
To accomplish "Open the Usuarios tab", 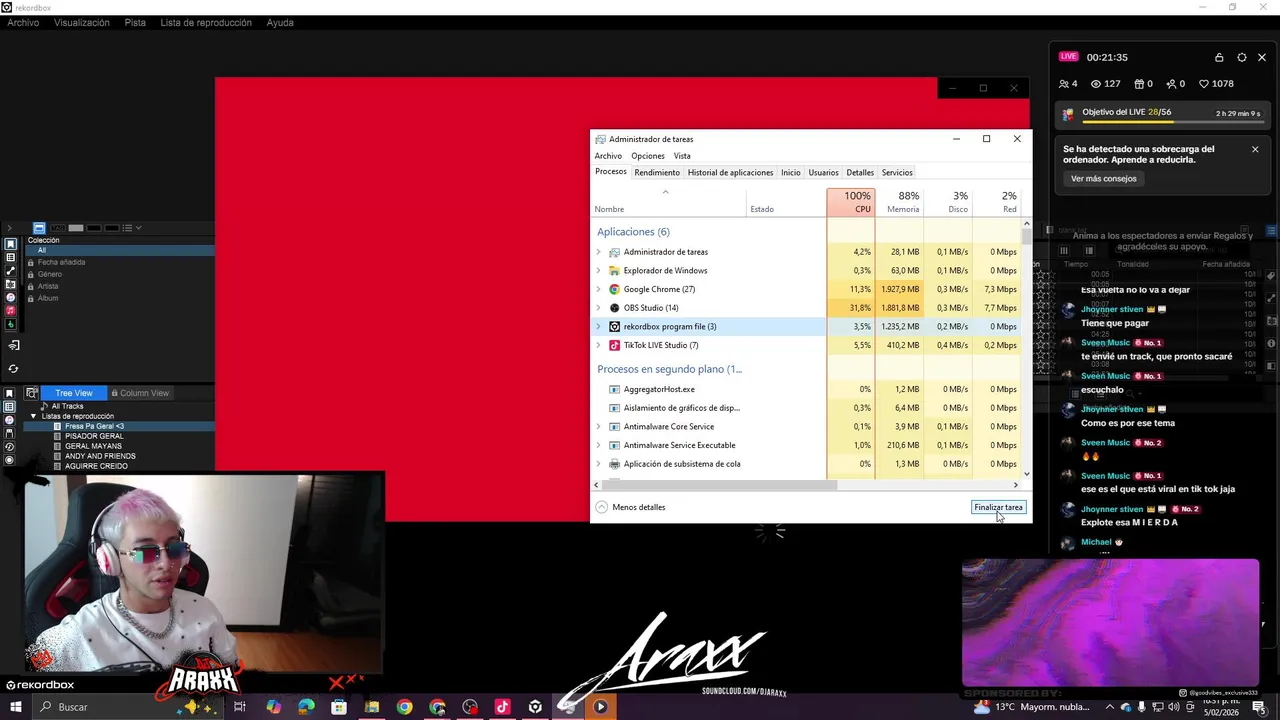I will 824,172.
